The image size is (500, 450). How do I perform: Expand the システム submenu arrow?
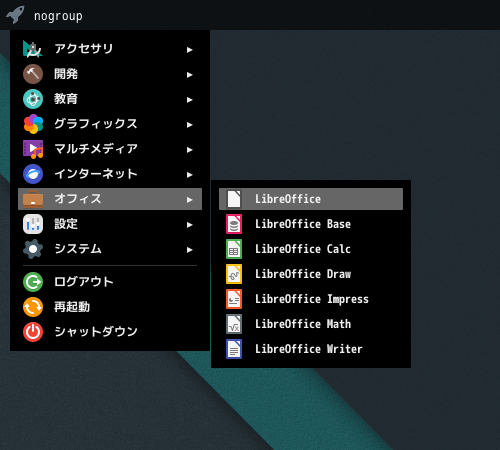(x=189, y=250)
